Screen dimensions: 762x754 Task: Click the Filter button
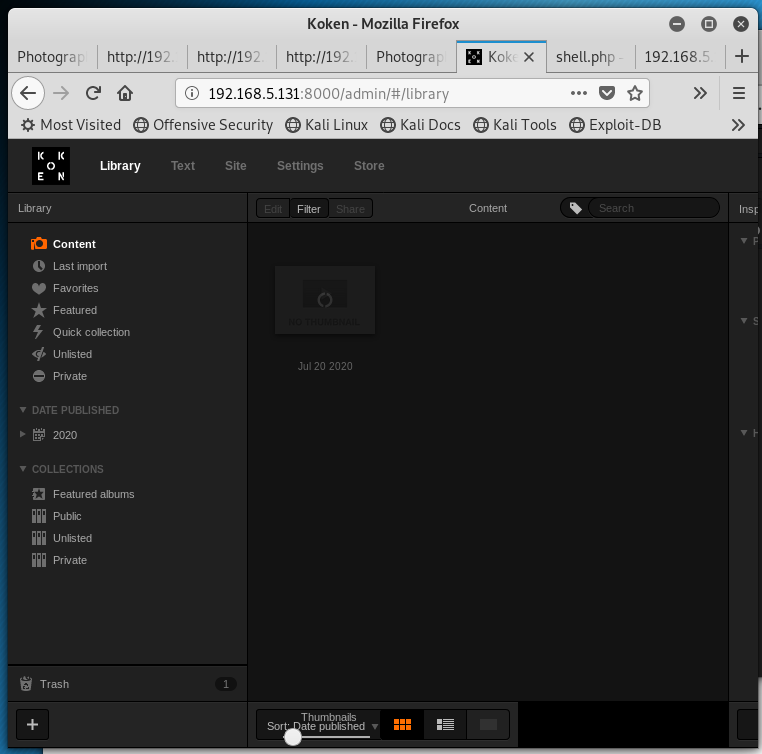[x=309, y=209]
